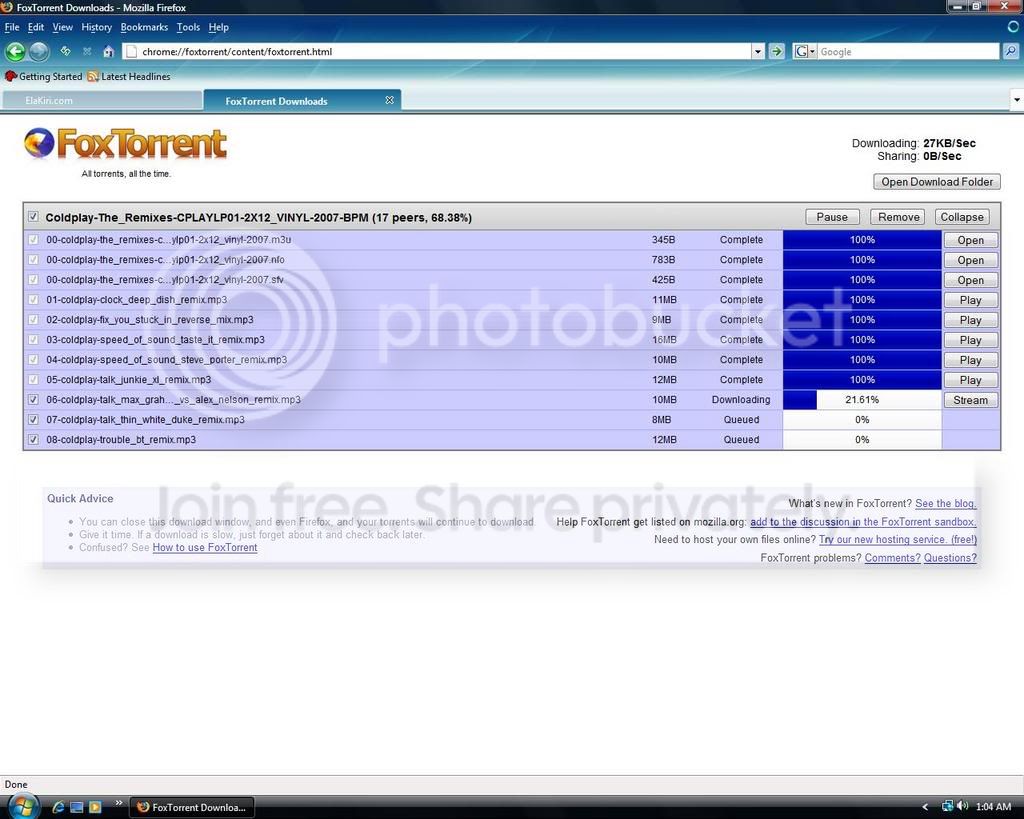The height and width of the screenshot is (819, 1024).
Task: Click the 0% progress bar for track 07
Action: click(862, 420)
